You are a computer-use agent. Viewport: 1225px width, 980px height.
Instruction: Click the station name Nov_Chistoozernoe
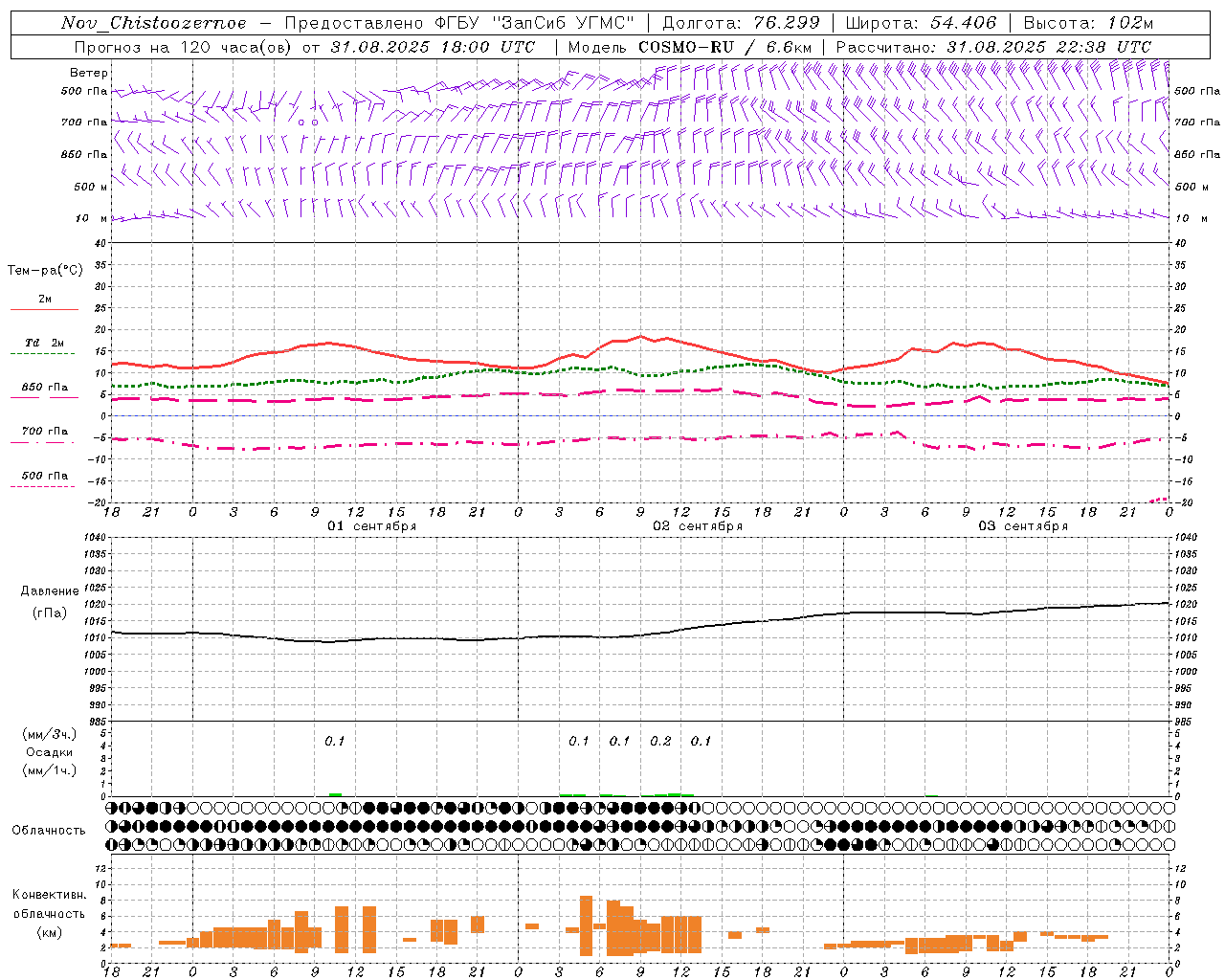click(153, 23)
